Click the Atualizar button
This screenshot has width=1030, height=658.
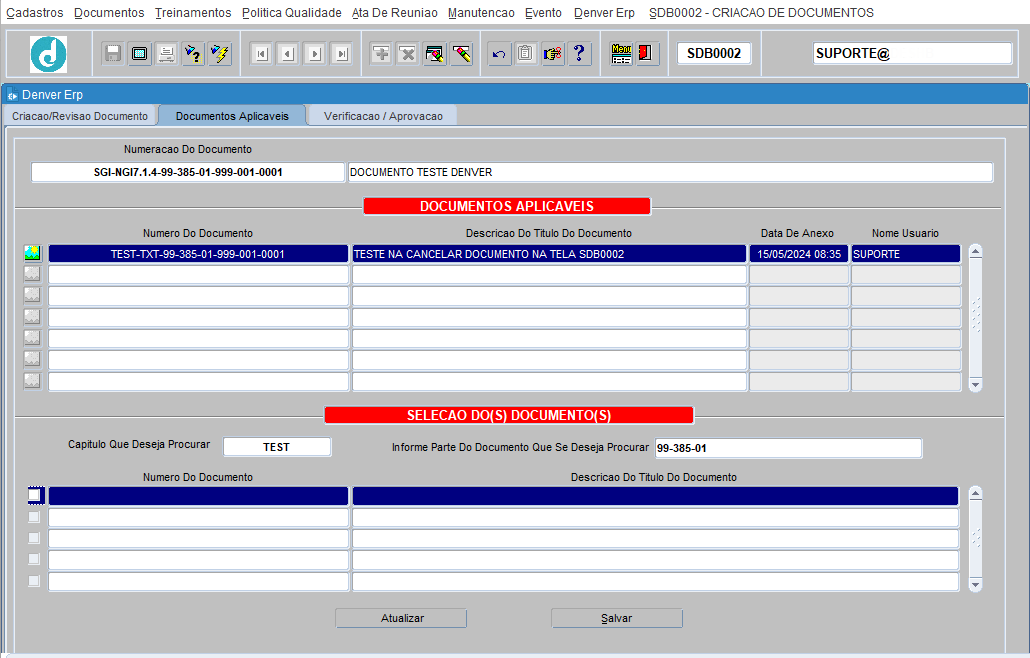pos(401,618)
